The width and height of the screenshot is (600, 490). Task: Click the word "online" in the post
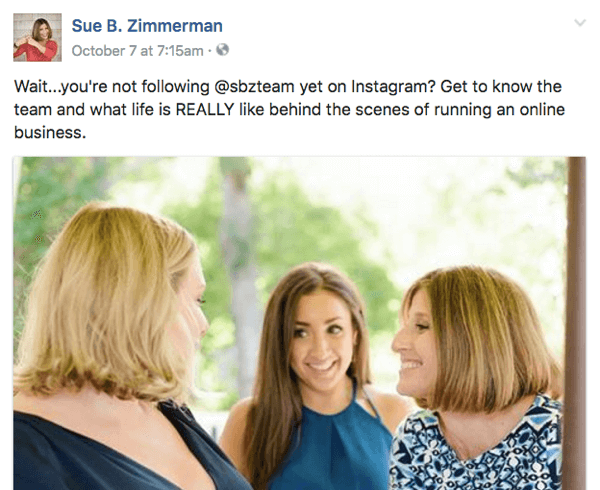coord(554,110)
